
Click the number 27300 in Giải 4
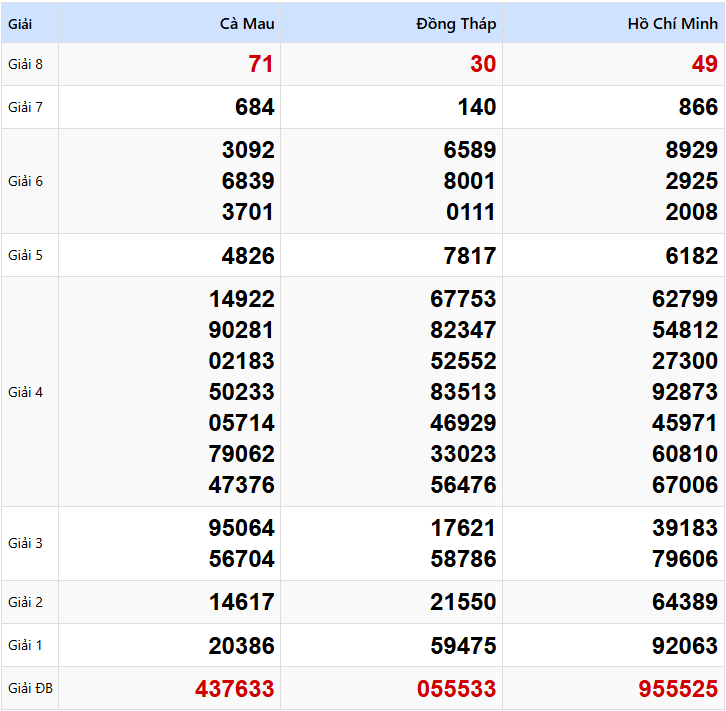[x=685, y=361]
